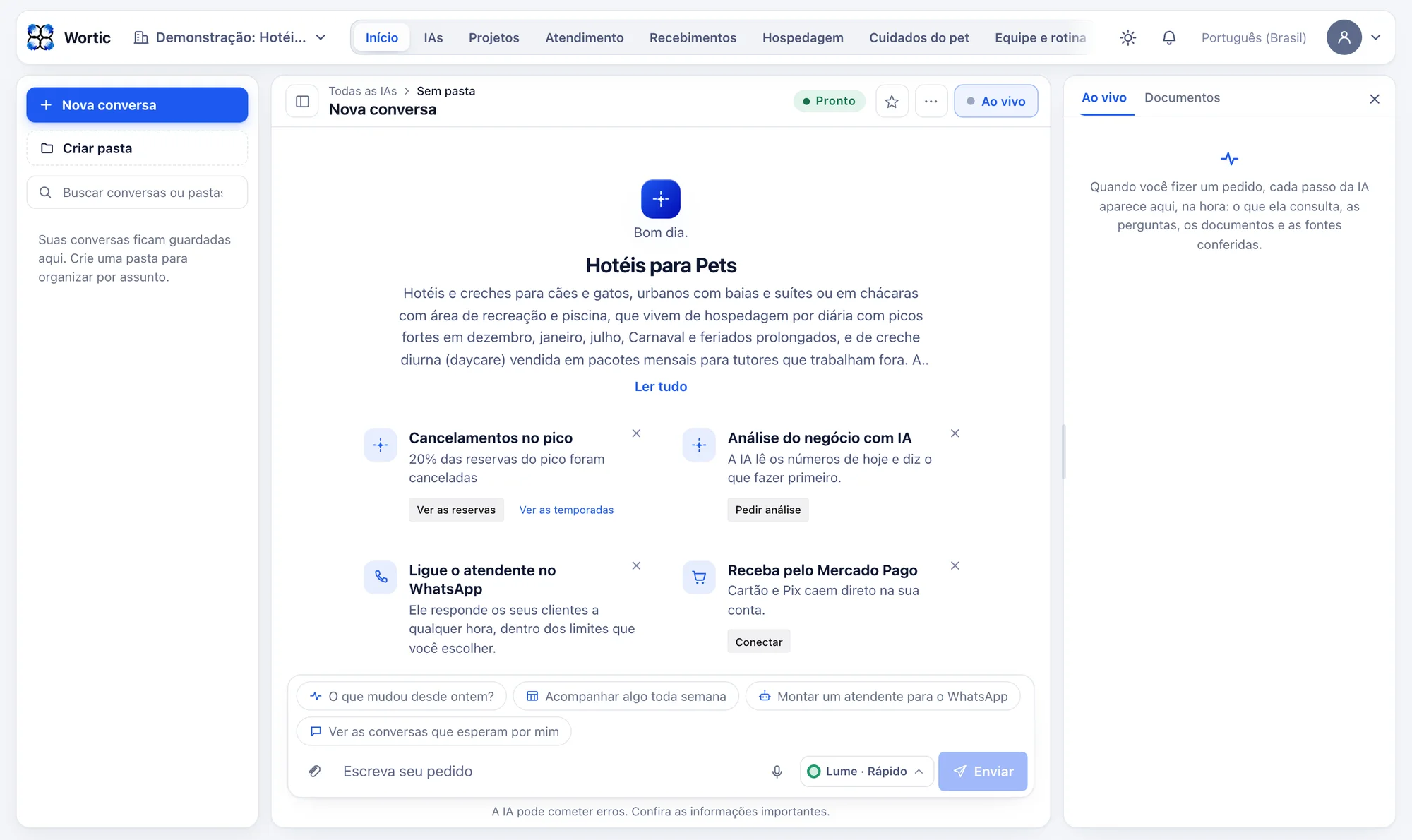Screen dimensions: 1412x840
Task: Open the more options ellipsis menu
Action: click(x=931, y=101)
